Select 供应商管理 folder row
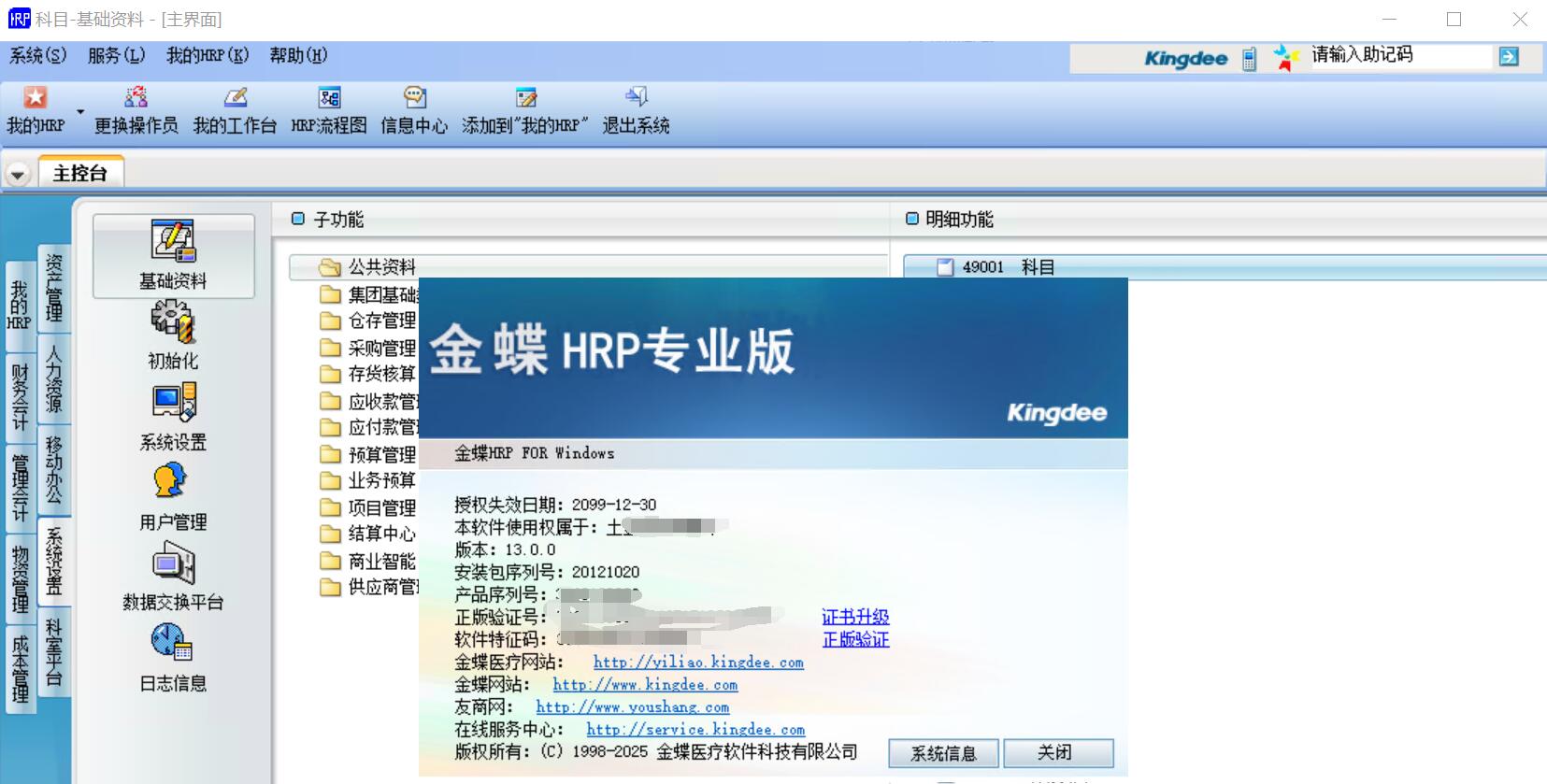The image size is (1547, 784). pyautogui.click(x=369, y=587)
